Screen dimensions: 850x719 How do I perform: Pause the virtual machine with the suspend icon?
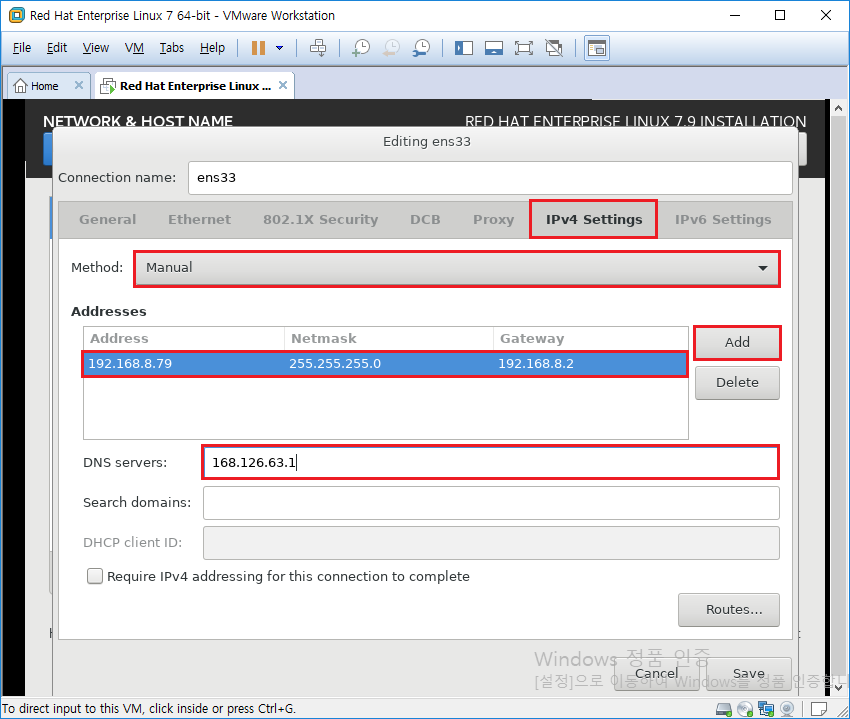coord(258,48)
